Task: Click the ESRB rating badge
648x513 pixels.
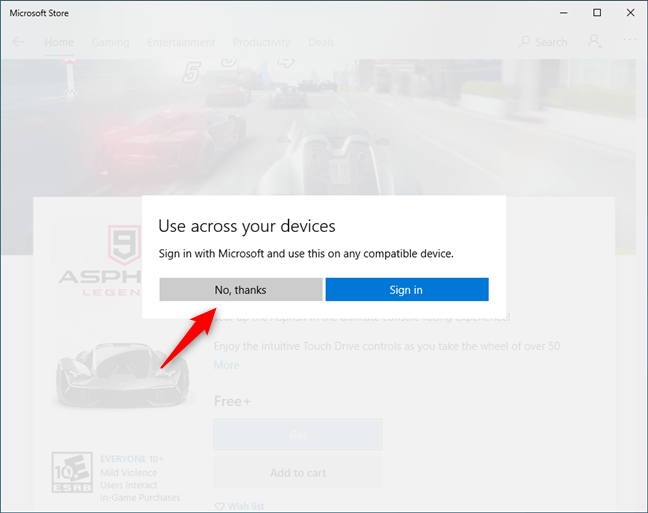Action: tap(72, 472)
